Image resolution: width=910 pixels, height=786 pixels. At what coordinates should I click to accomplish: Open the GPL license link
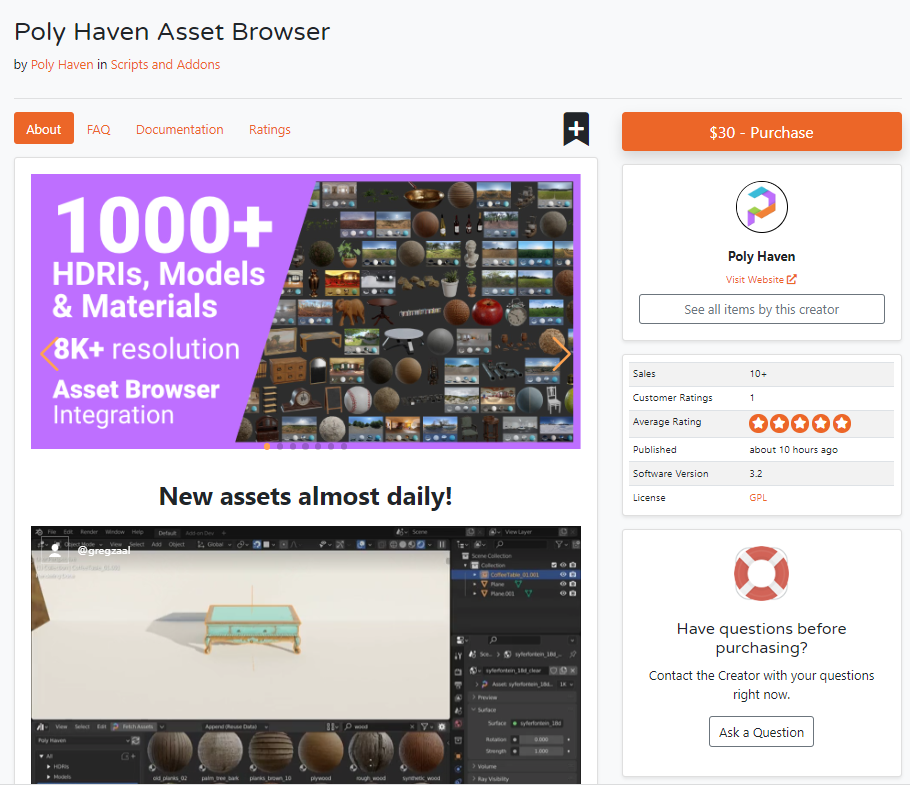(757, 497)
